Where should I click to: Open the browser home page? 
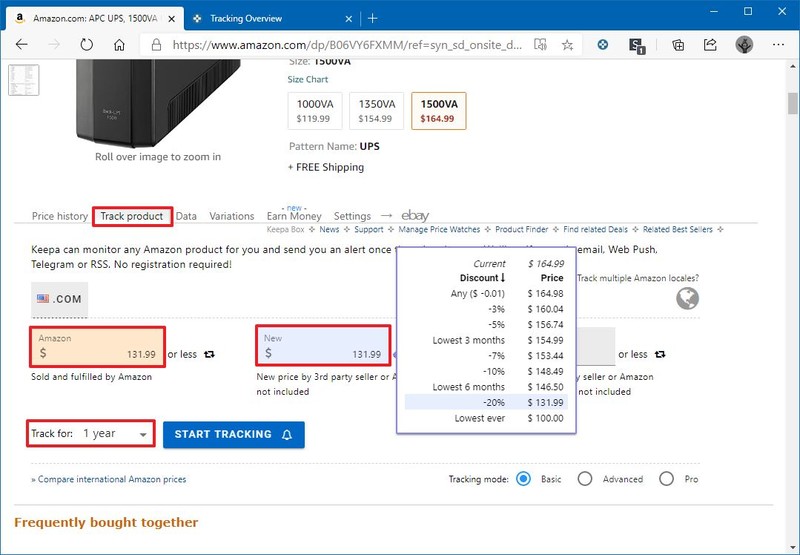[x=119, y=45]
